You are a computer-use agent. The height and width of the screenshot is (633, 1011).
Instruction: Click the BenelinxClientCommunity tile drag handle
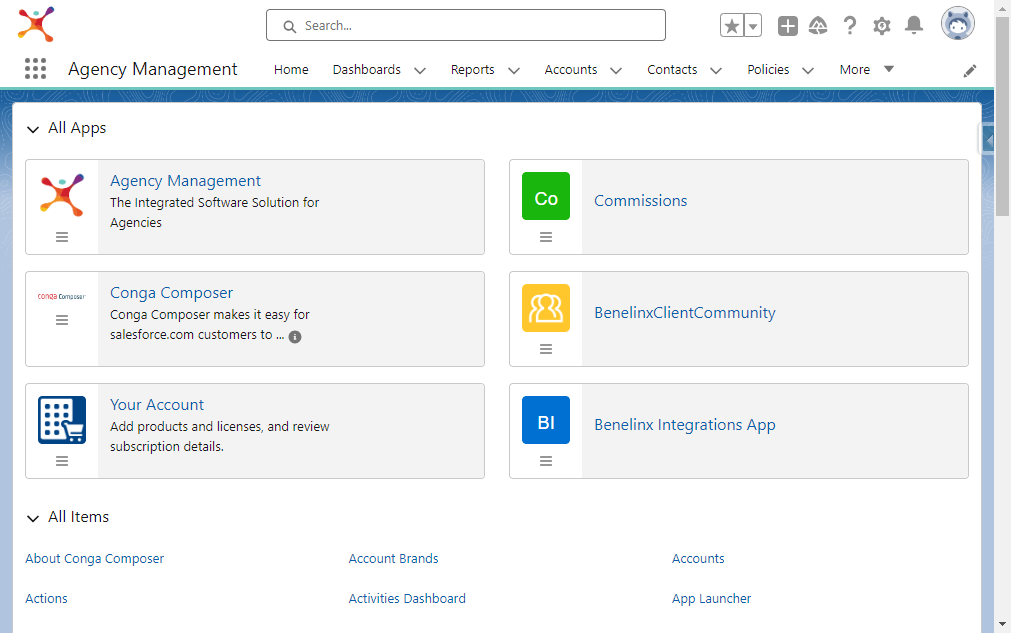545,349
